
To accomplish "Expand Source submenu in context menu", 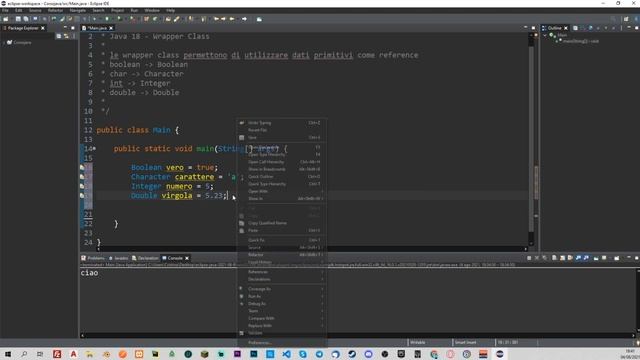I will (281, 247).
